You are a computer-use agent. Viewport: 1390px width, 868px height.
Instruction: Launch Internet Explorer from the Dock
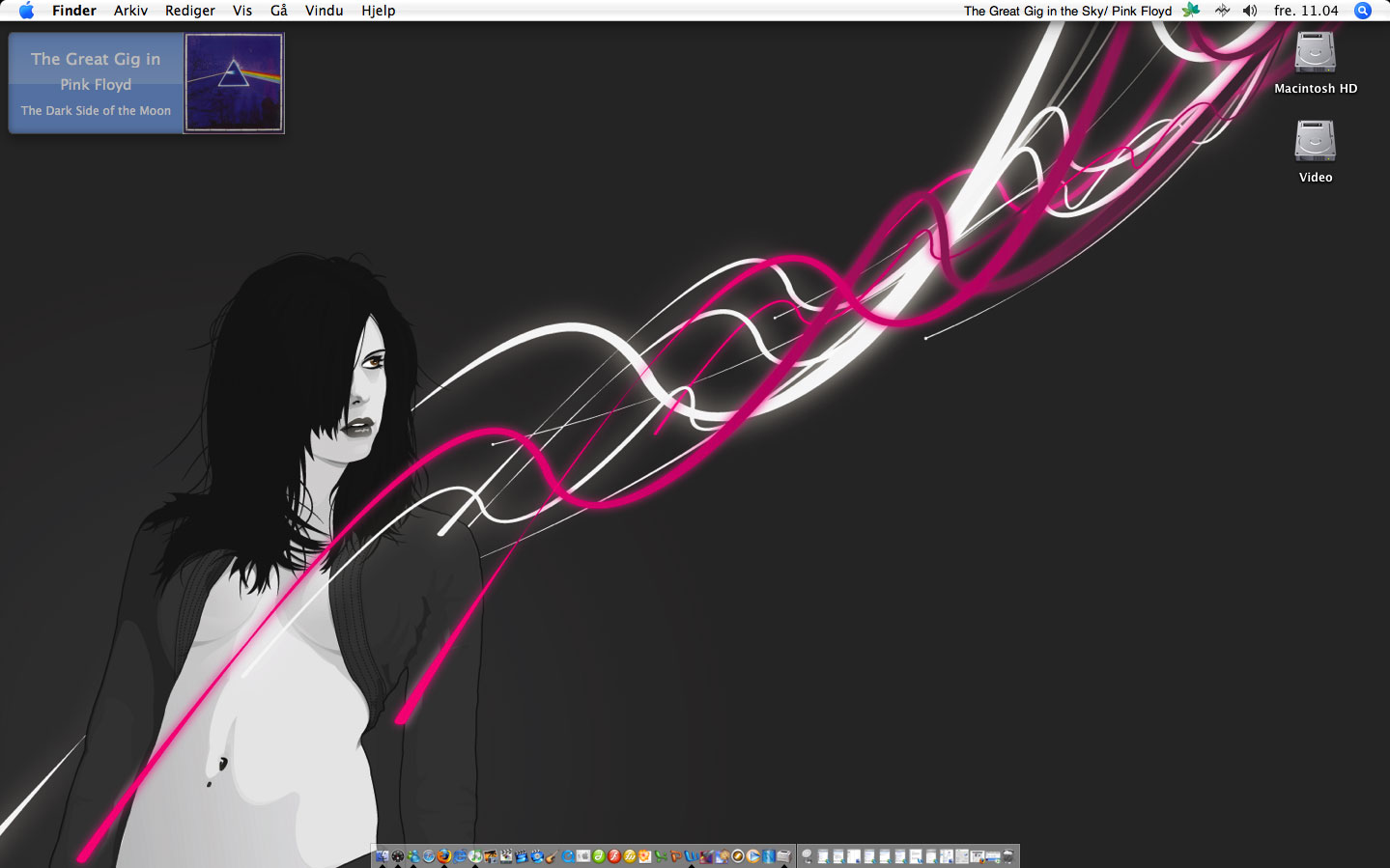[x=460, y=855]
